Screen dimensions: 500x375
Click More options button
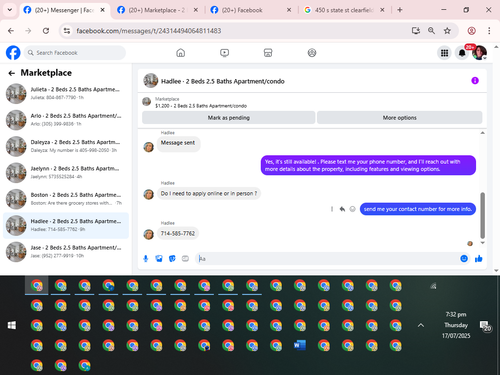pyautogui.click(x=399, y=118)
